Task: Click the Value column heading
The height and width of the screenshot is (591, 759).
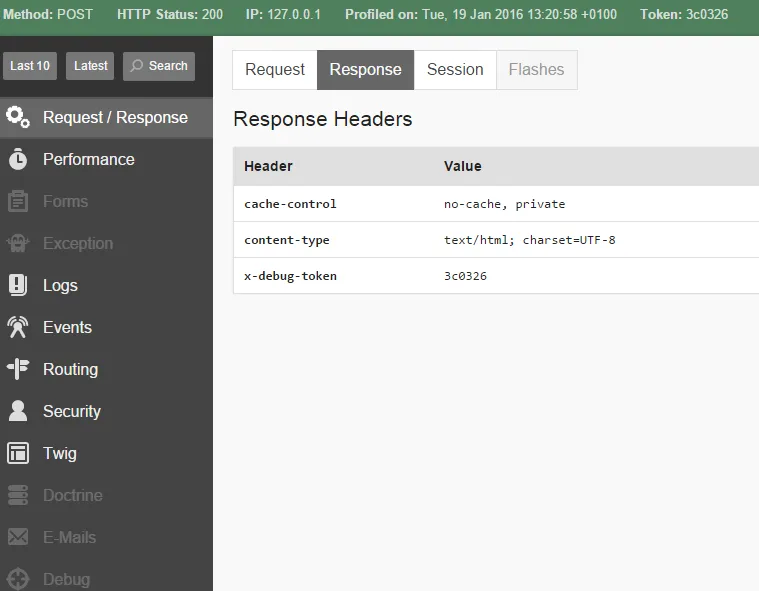Action: 462,166
